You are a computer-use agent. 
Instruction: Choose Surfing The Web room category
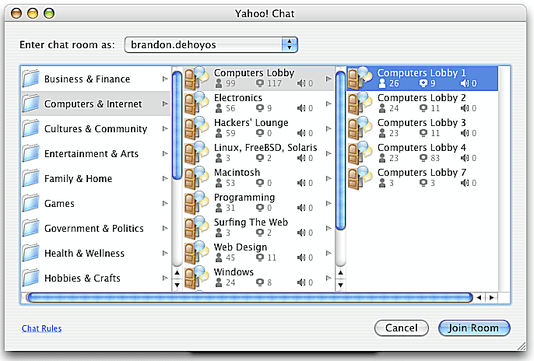pyautogui.click(x=259, y=227)
